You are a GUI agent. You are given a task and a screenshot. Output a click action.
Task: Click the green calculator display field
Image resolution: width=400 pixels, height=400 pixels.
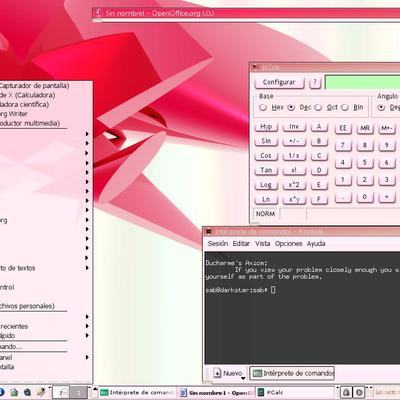coord(363,82)
